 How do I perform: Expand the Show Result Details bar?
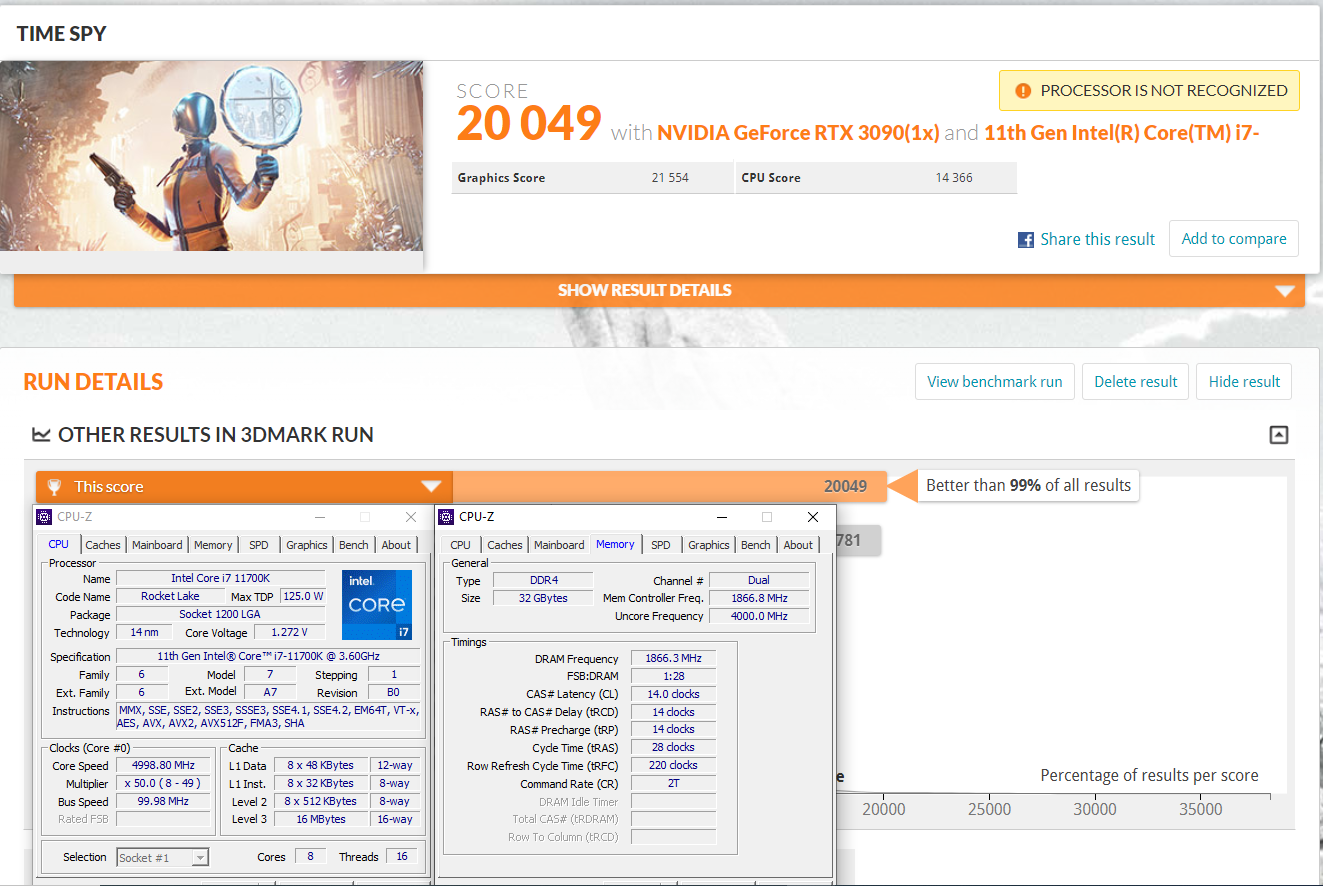pyautogui.click(x=659, y=290)
